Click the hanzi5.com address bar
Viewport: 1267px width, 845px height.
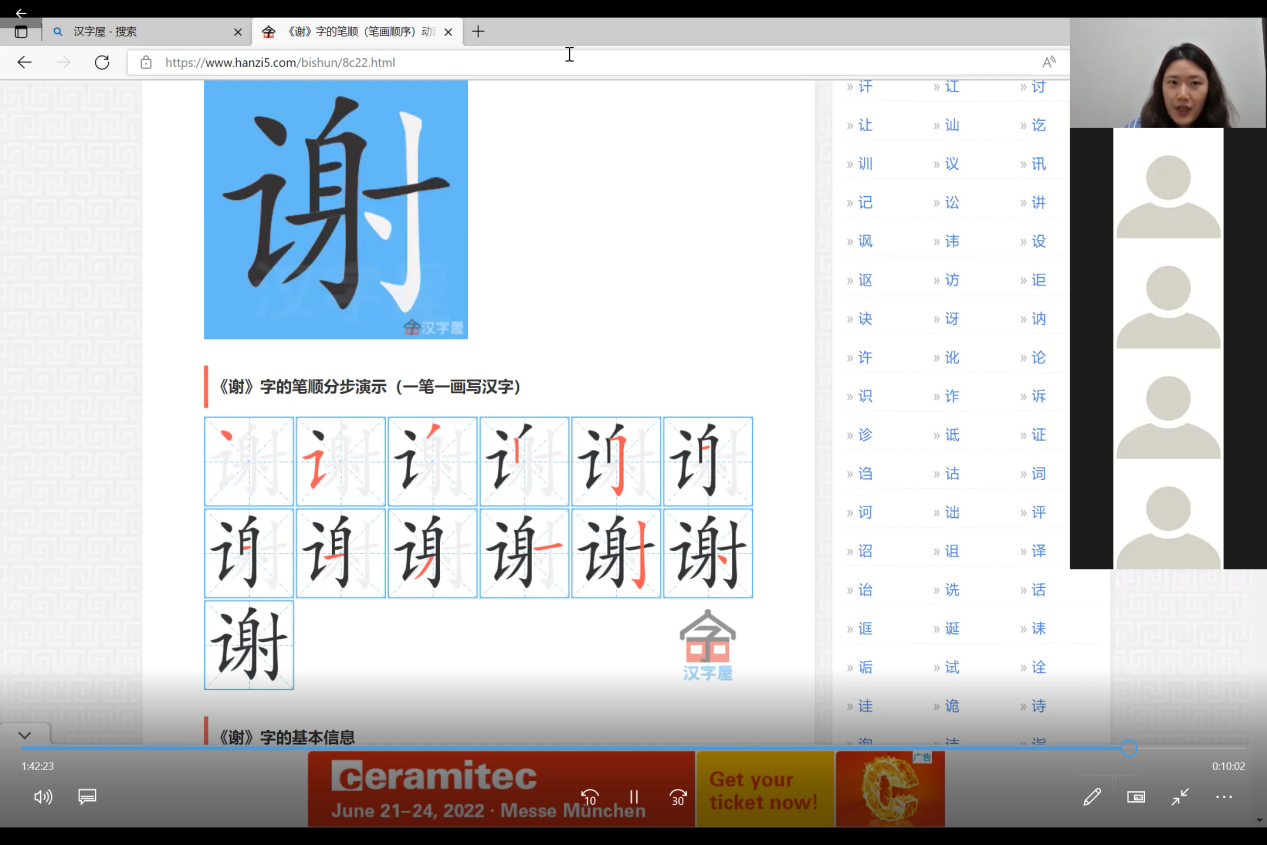[x=598, y=62]
